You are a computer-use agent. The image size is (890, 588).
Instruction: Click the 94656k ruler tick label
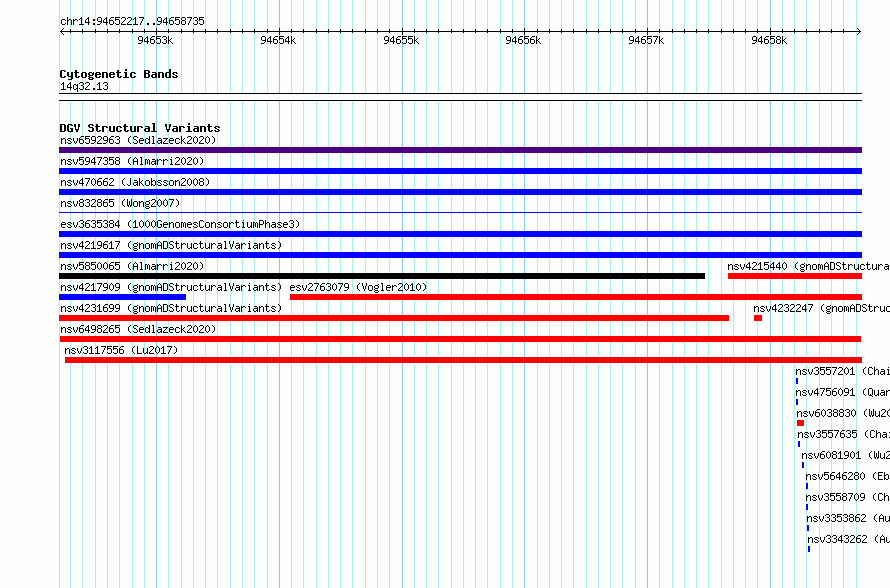523,40
